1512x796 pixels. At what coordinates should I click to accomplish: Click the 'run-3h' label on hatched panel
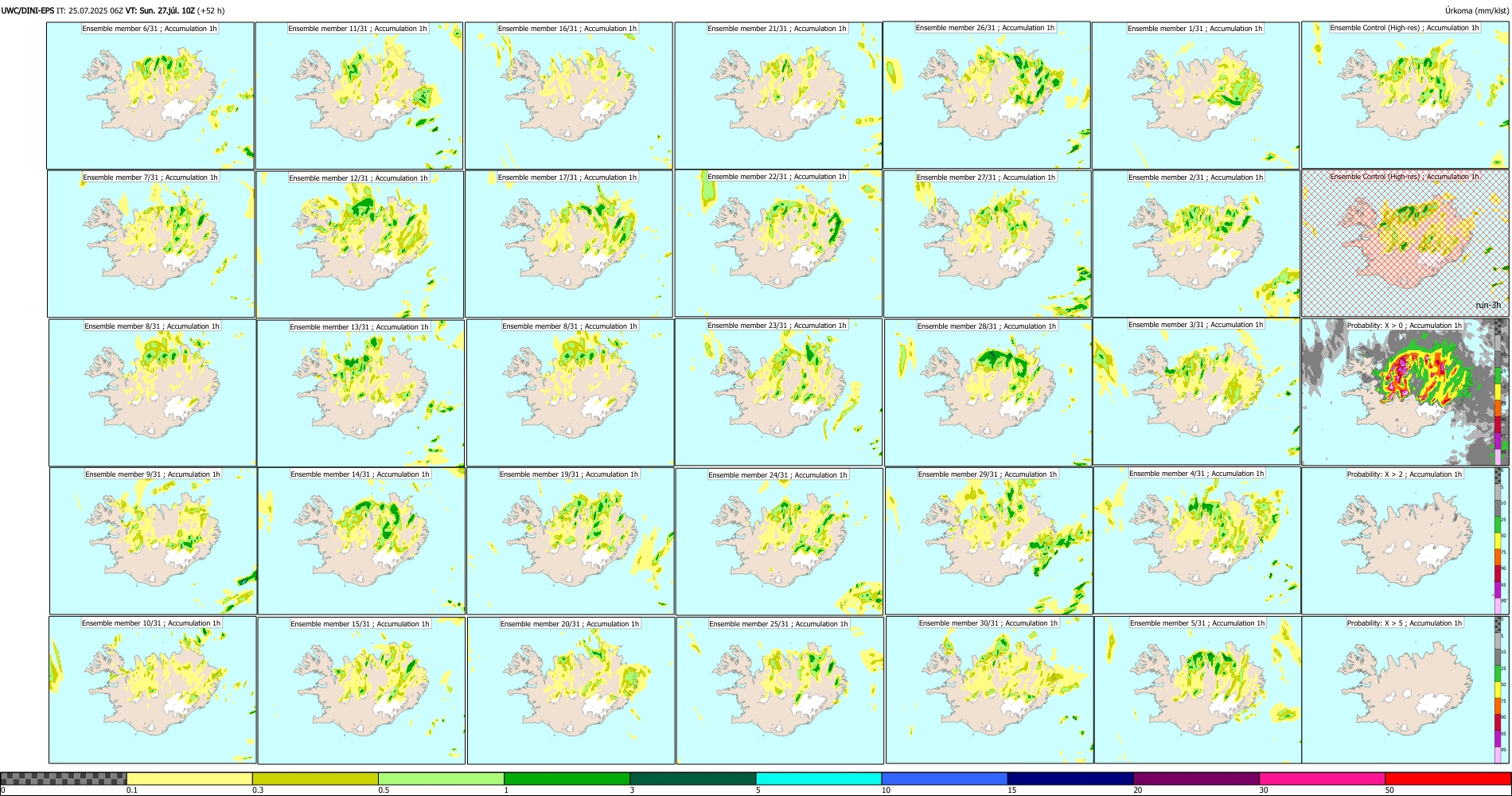tap(1488, 306)
